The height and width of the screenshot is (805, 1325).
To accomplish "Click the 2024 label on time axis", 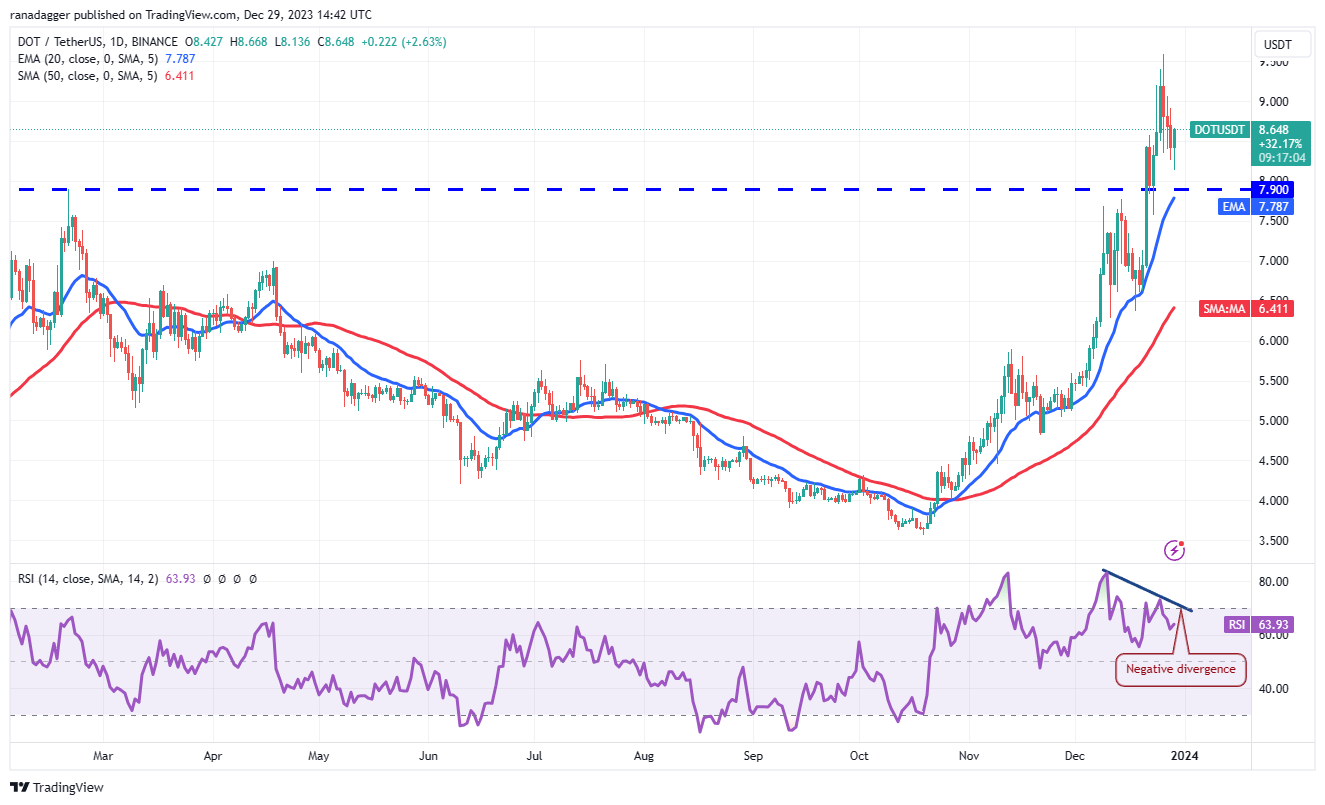I will point(1185,757).
